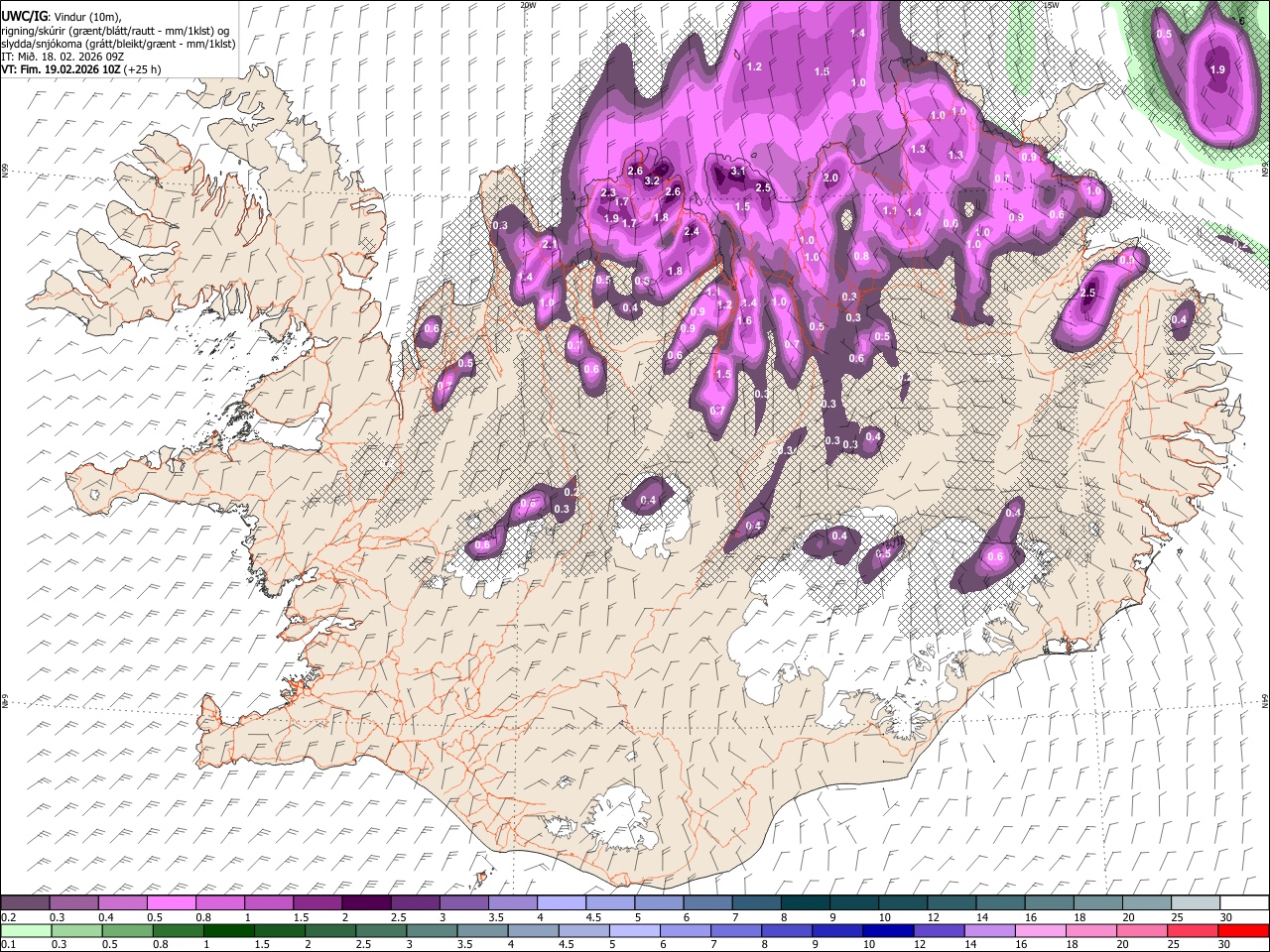Click the 'IT: Mið. 18. 02. 2026 09Z' line

pyautogui.click(x=62, y=57)
